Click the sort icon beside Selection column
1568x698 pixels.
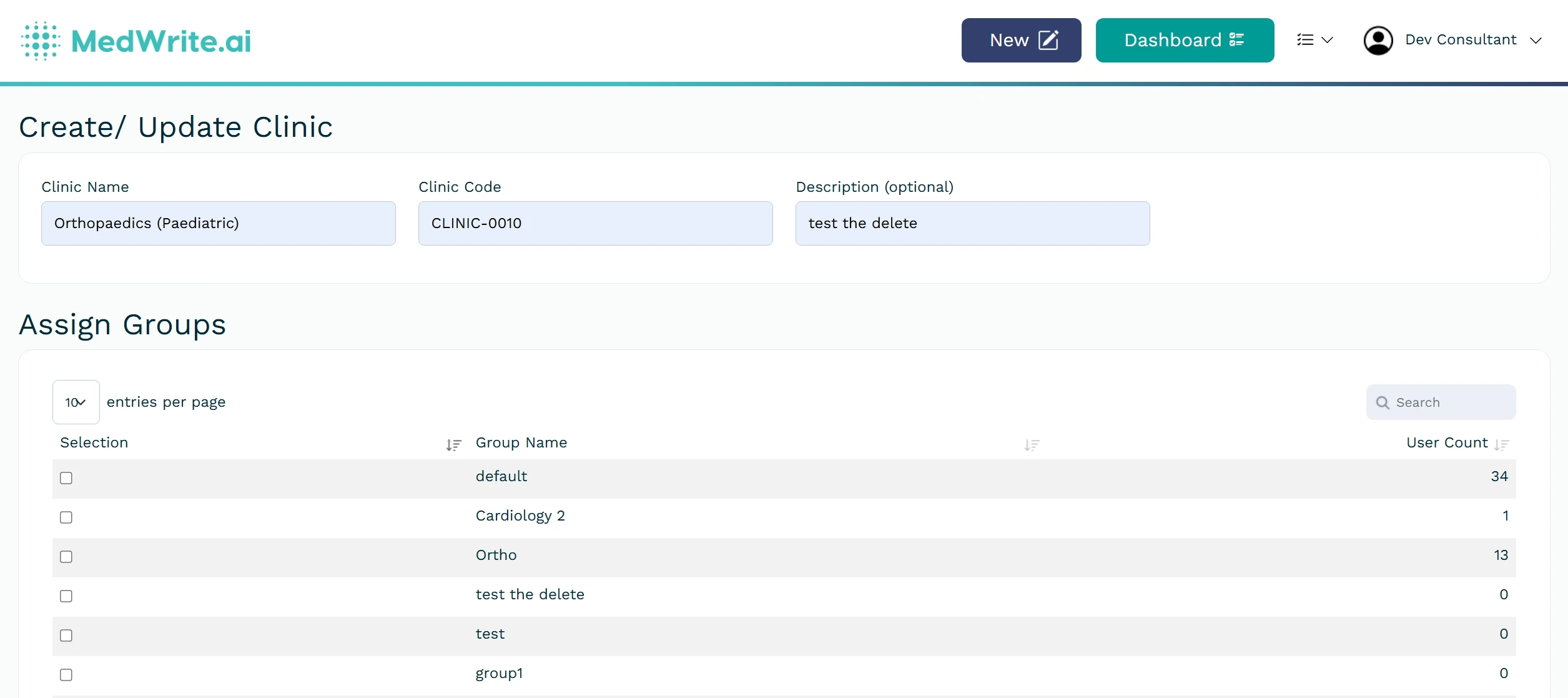(454, 445)
